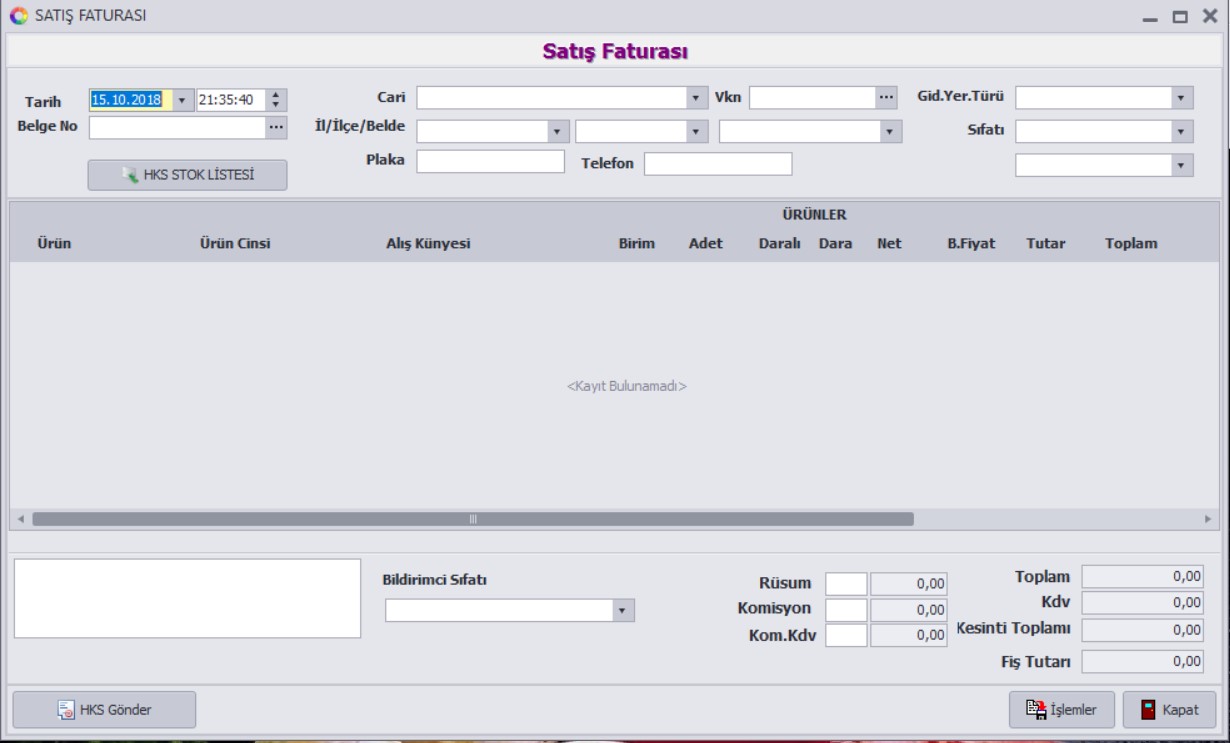Expand the unlabeled dropdown below Sıfatı
Screen dimensions: 1230x743
coord(1183,166)
